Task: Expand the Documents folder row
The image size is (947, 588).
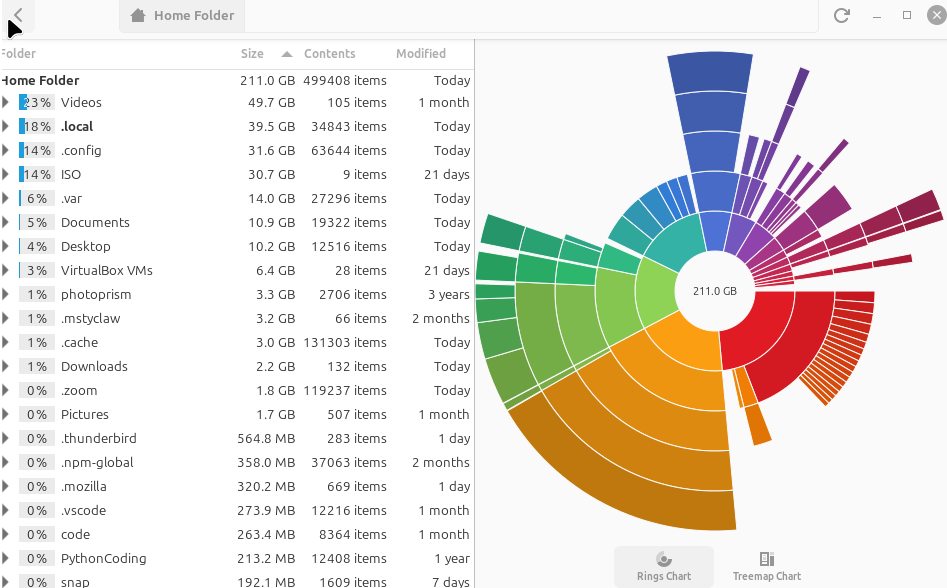Action: [x=5, y=222]
